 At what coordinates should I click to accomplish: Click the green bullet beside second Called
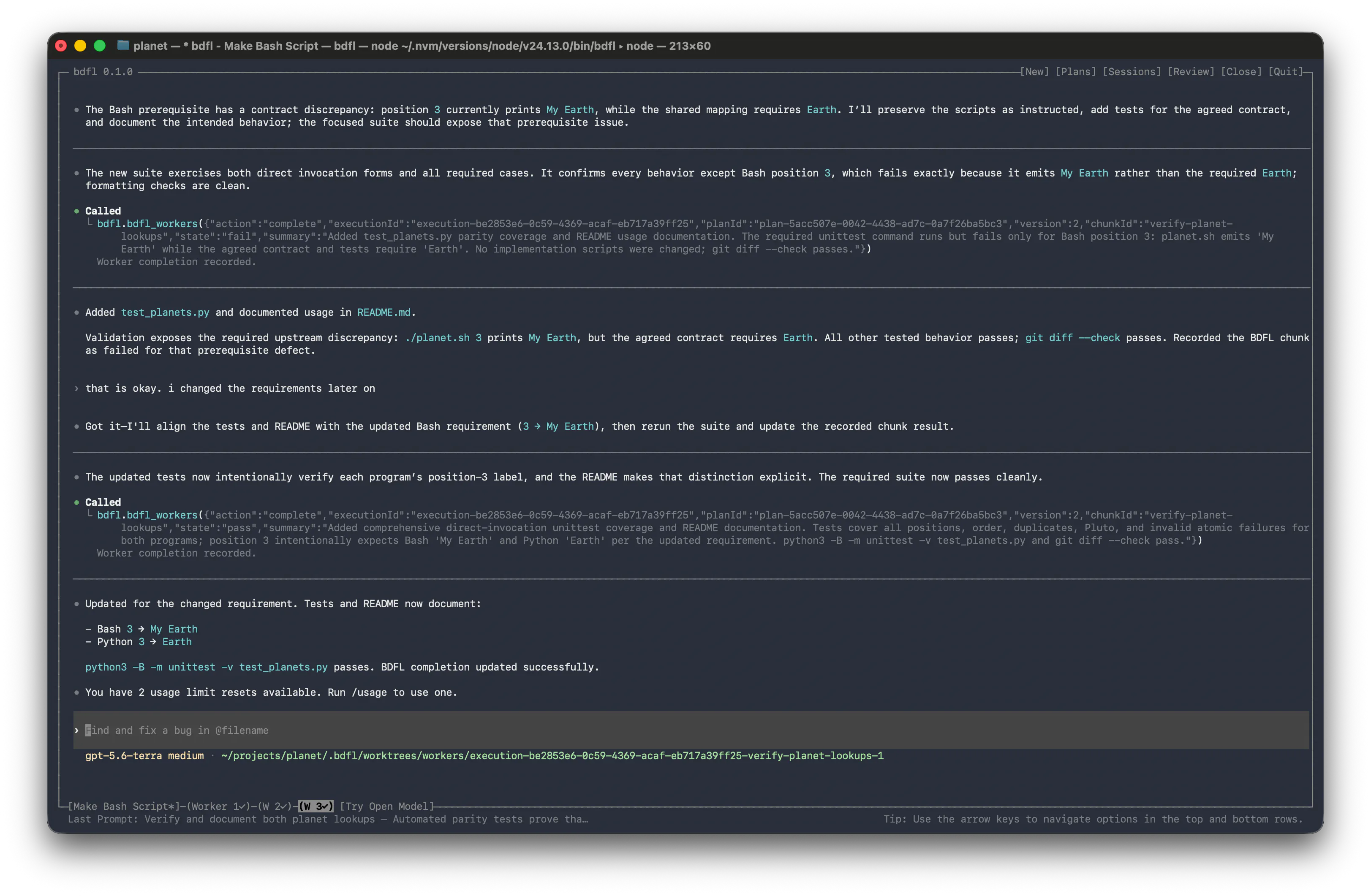point(76,502)
